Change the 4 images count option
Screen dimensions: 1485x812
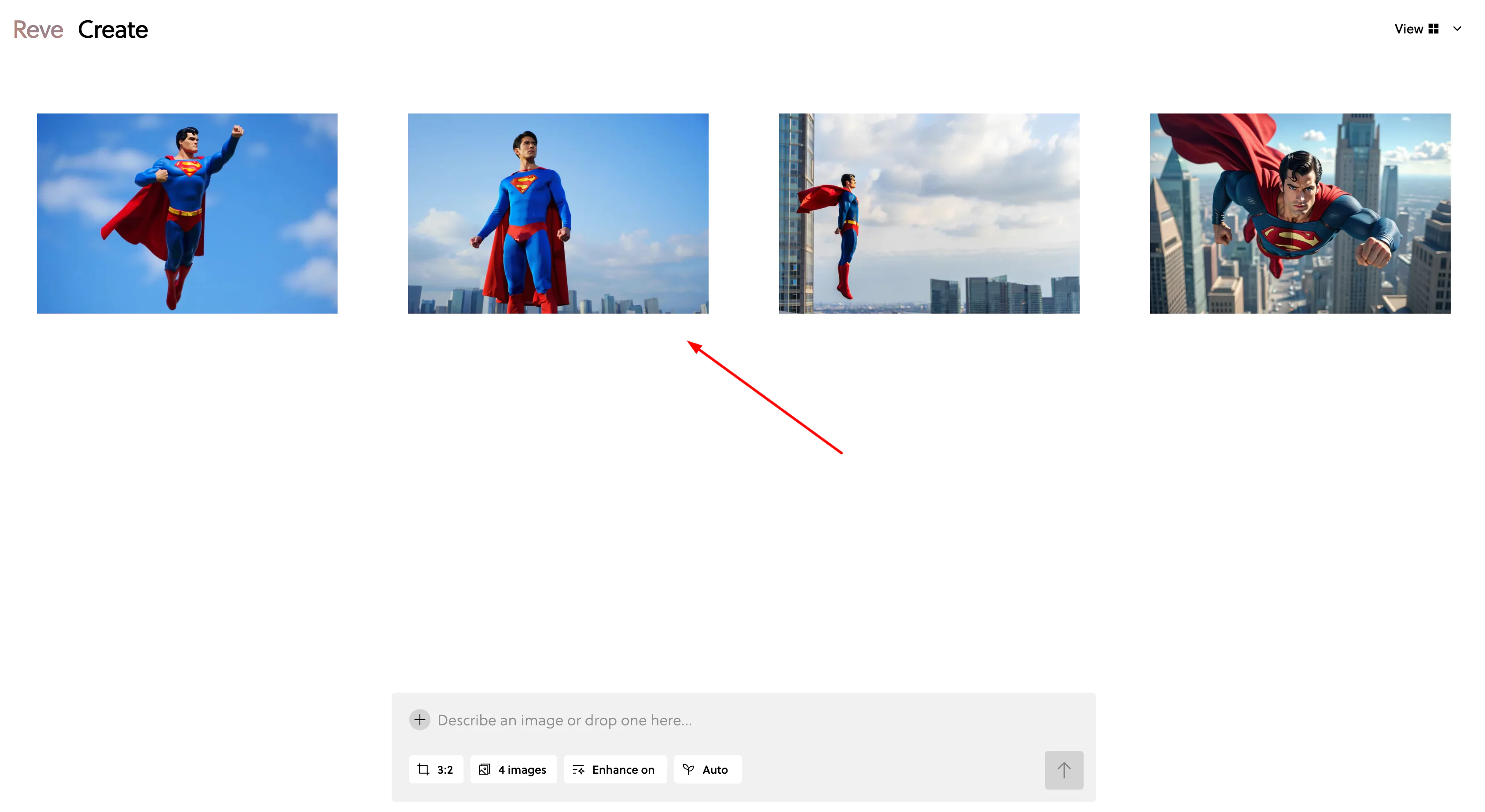coord(513,769)
